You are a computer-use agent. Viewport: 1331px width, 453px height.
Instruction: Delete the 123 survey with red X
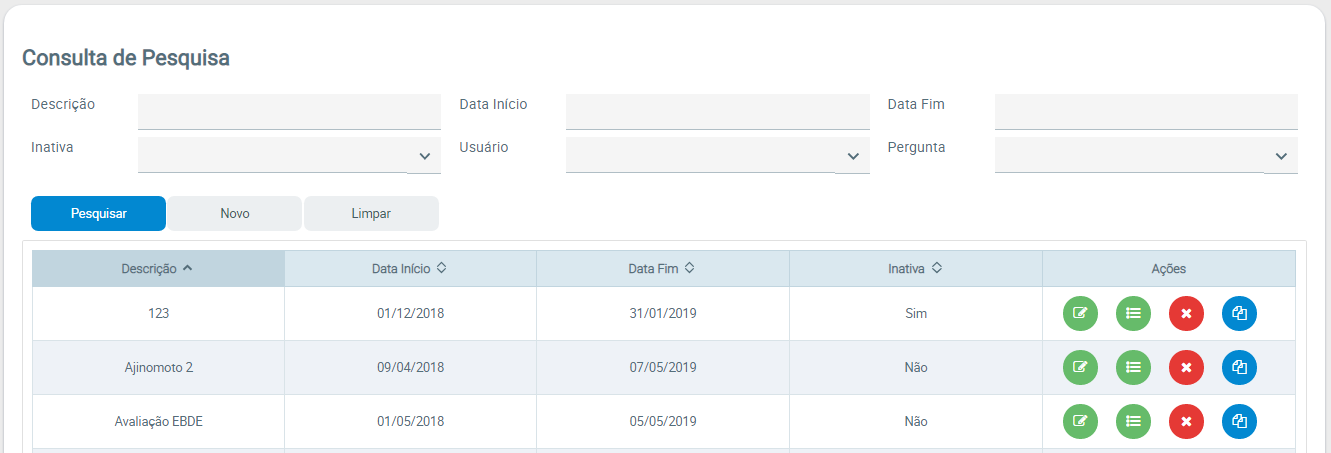click(x=1186, y=313)
